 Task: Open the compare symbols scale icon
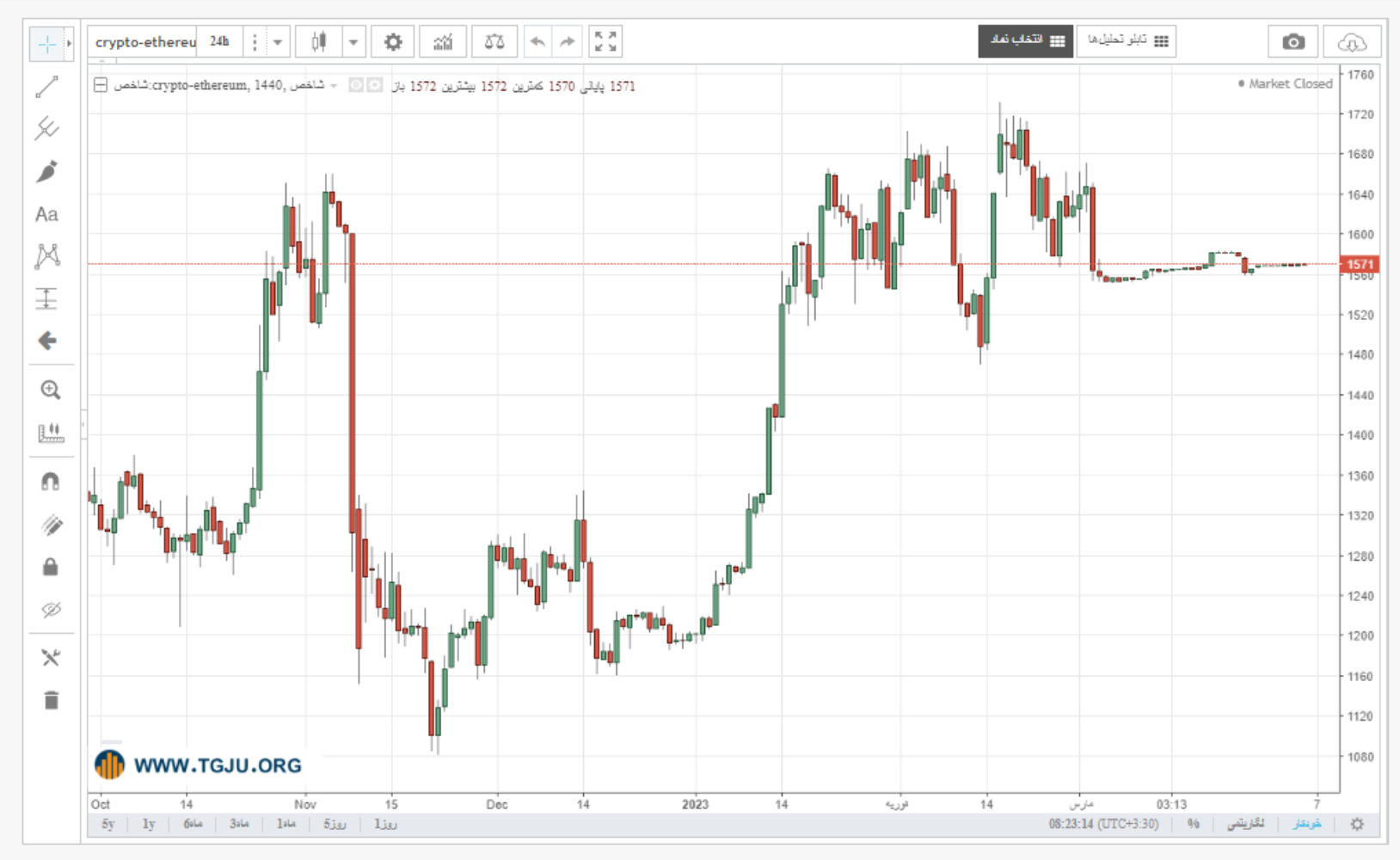coord(494,41)
